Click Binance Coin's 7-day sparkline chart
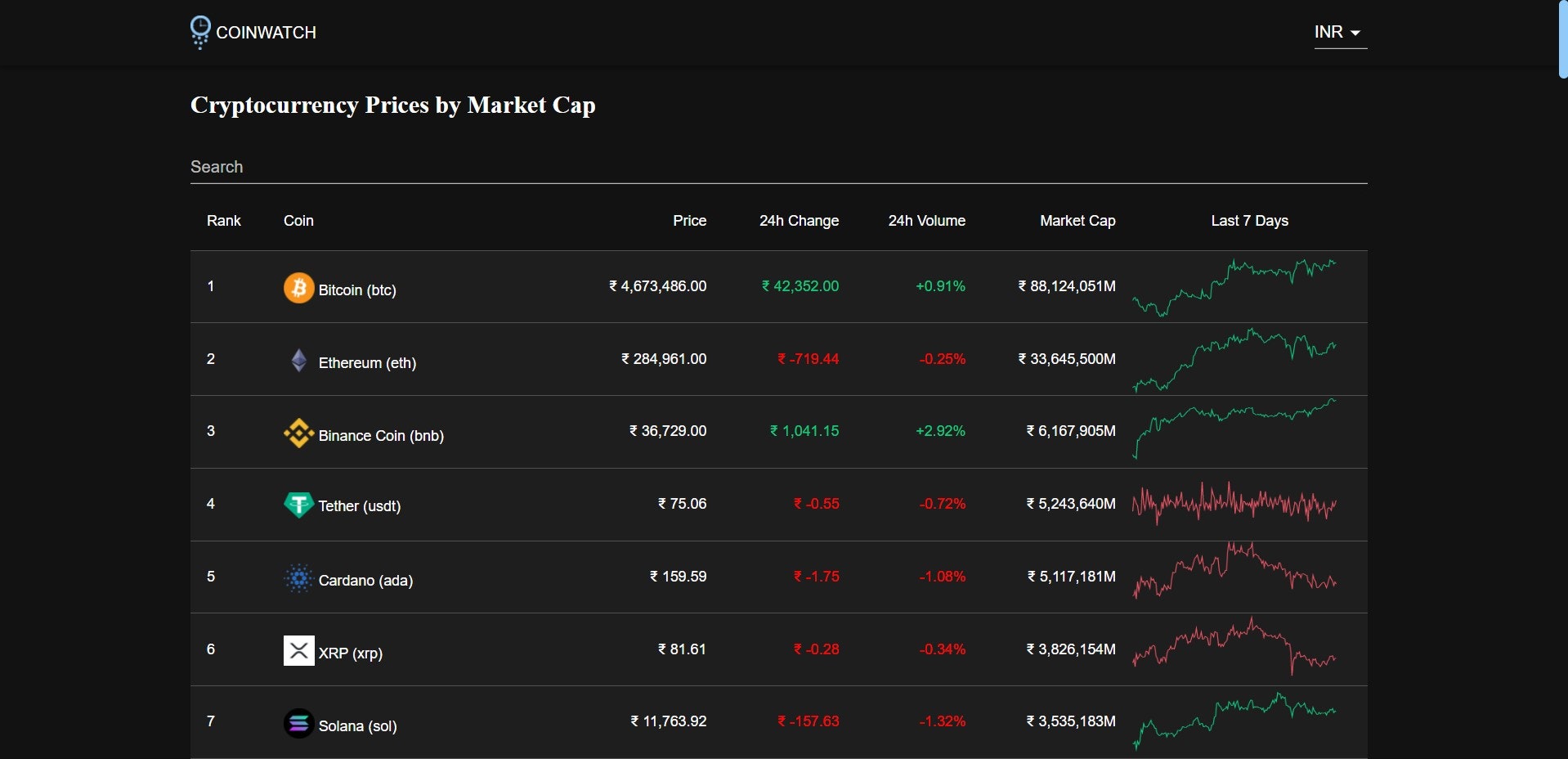This screenshot has height=759, width=1568. 1234,429
